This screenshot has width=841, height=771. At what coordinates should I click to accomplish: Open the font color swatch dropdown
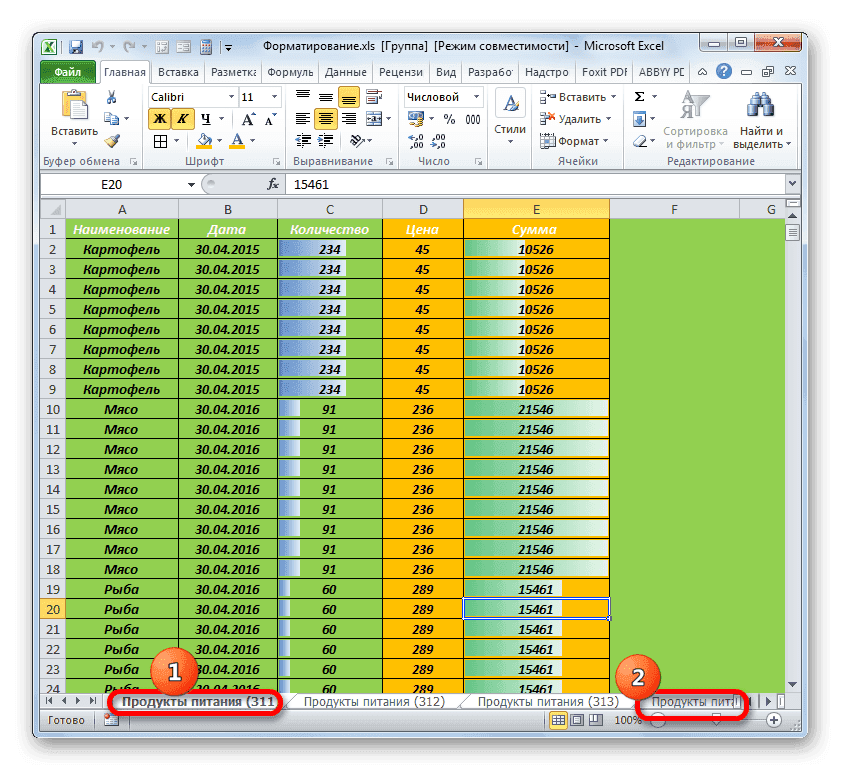pos(250,141)
